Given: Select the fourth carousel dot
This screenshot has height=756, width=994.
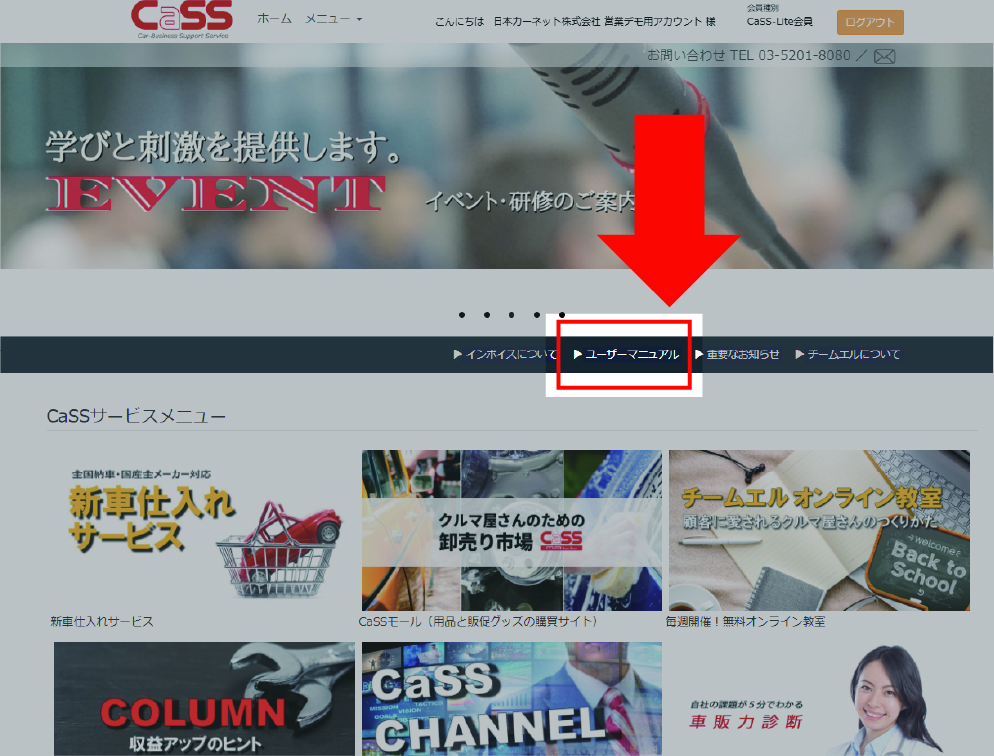Looking at the screenshot, I should tap(537, 315).
